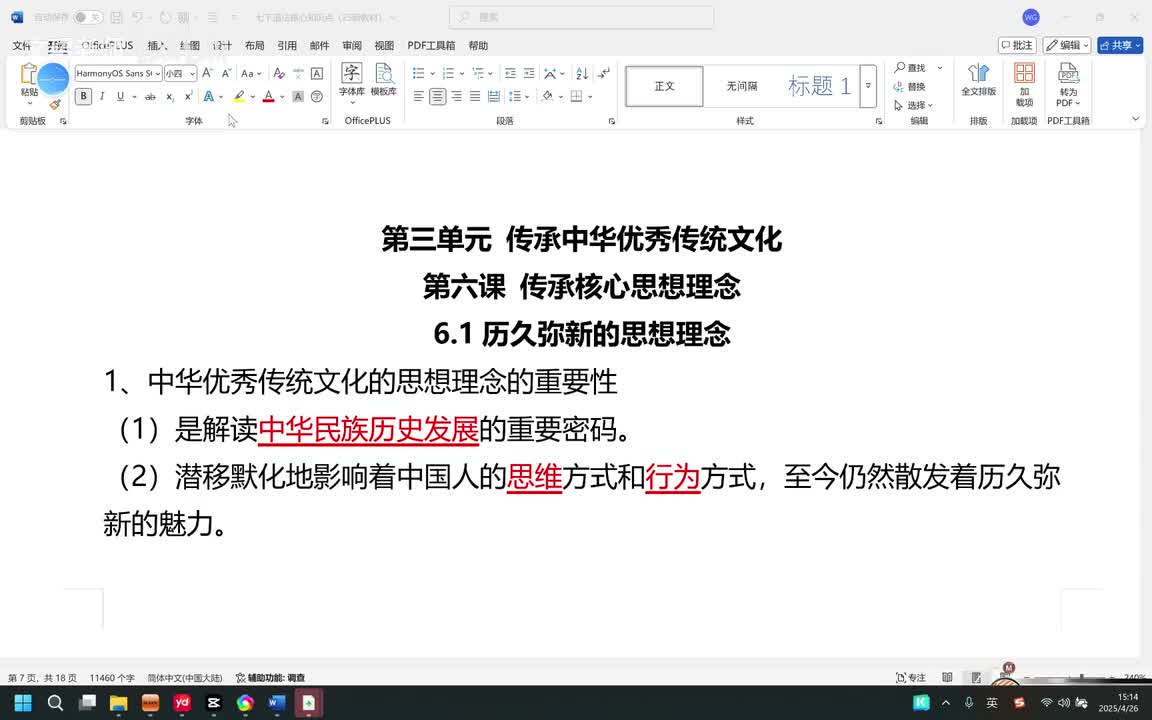
Task: Toggle Bold formatting
Action: [83, 96]
